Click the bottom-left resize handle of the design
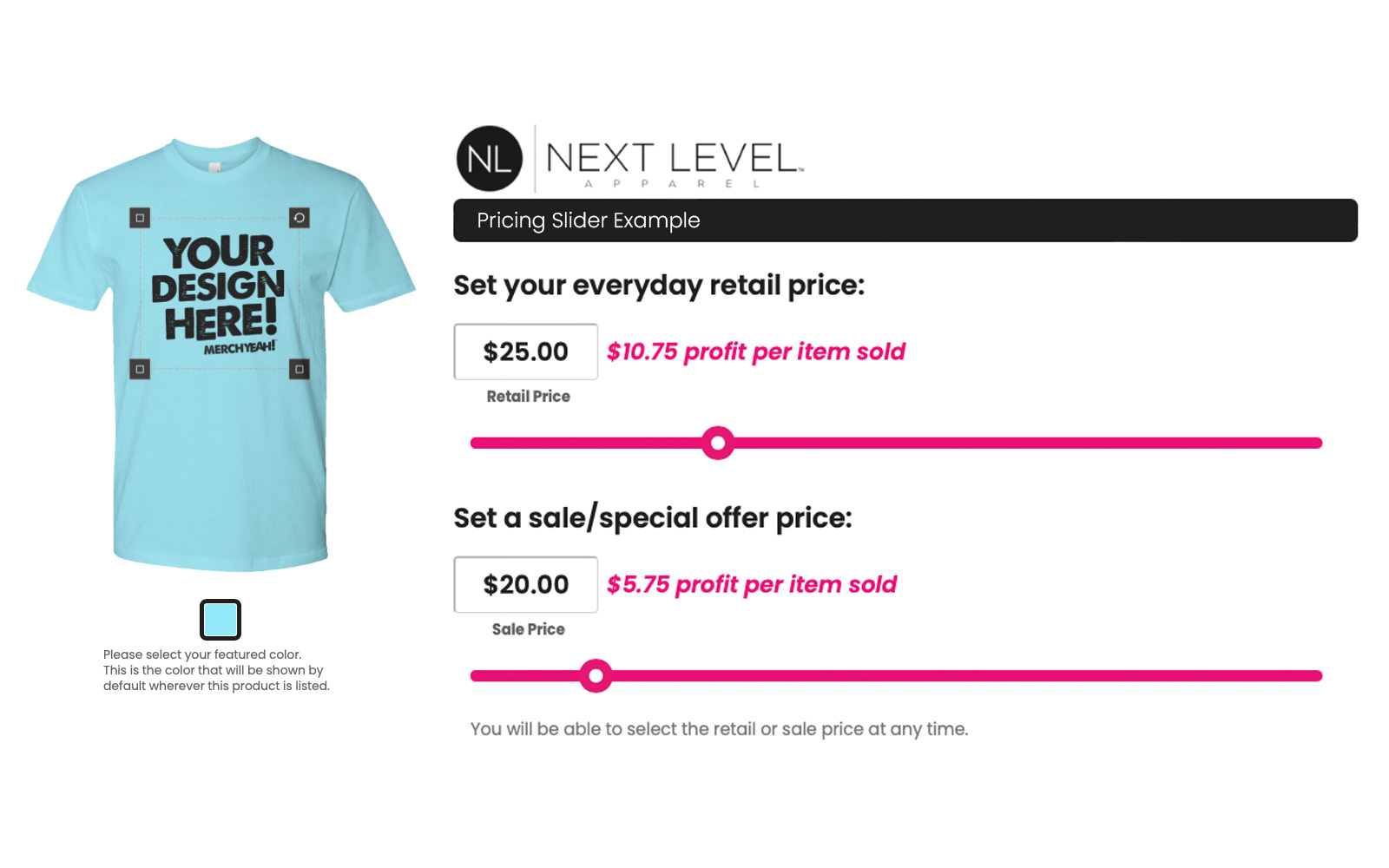 140,369
